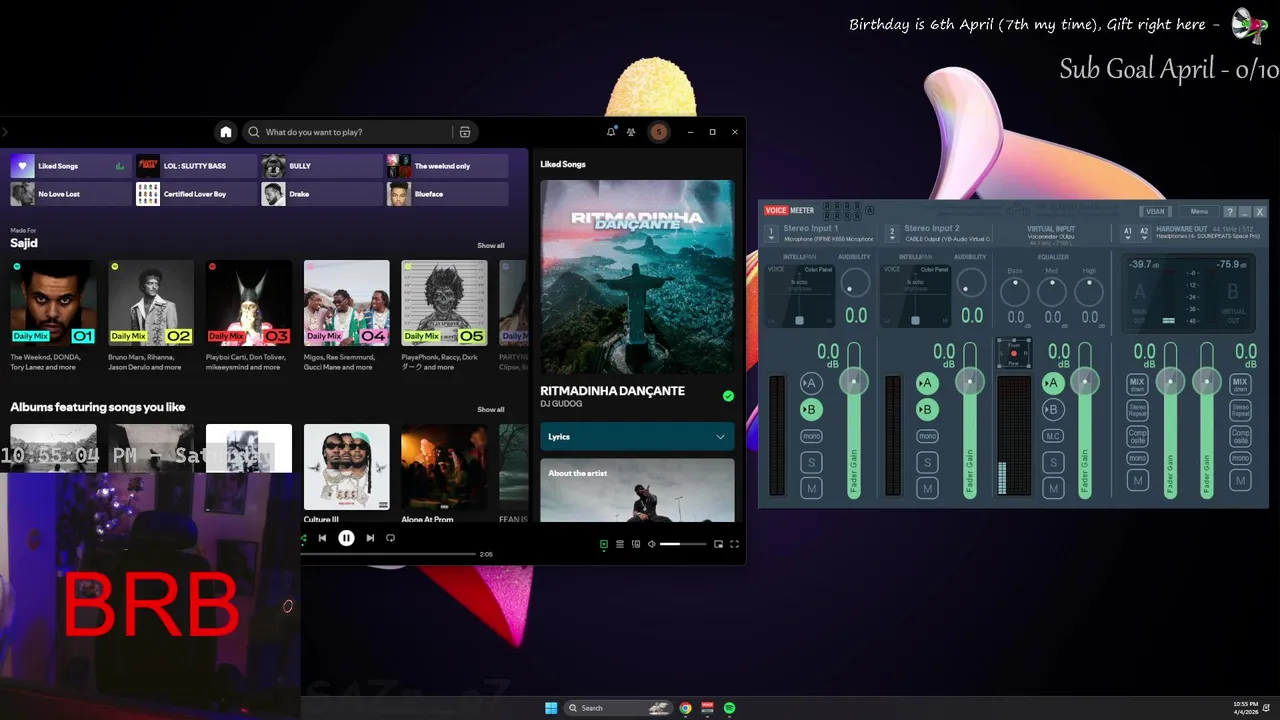Screen dimensions: 1280x720
Task: Open the About the artist card
Action: 637,490
